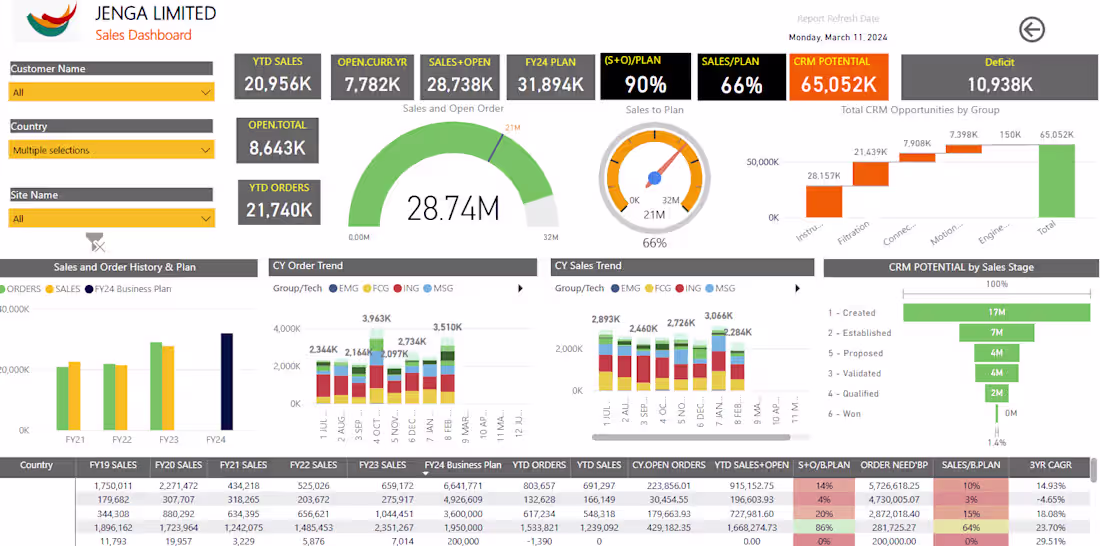Click the (S+O)/PLAN 90% card
Screen dimensions: 1100x546
coord(645,76)
